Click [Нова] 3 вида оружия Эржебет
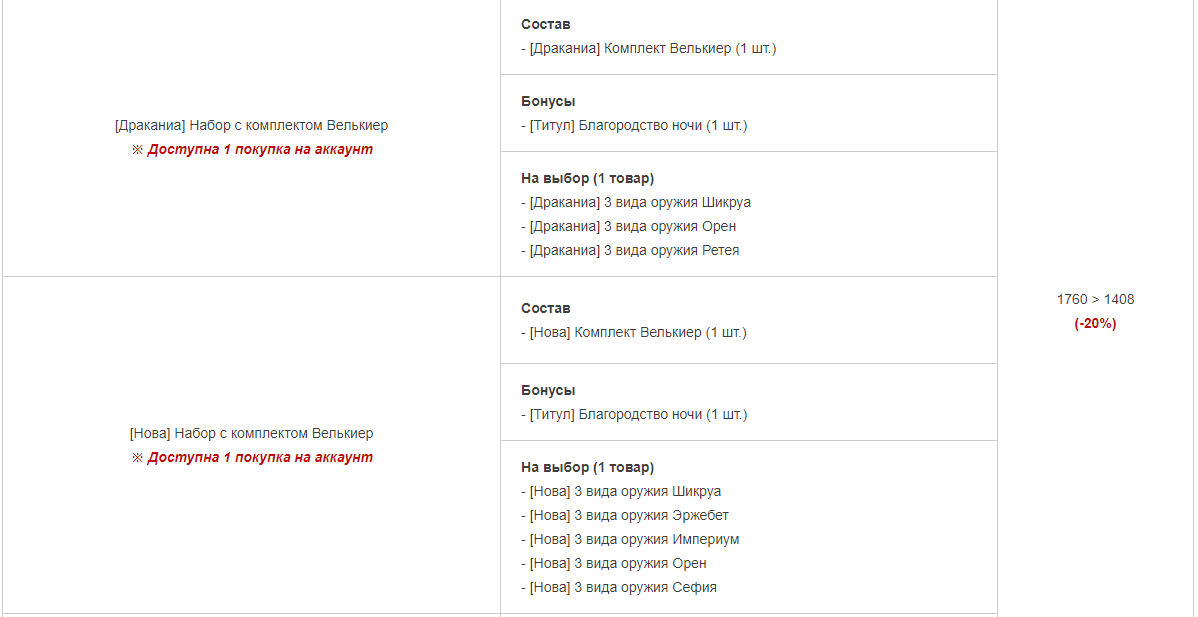 [625, 515]
